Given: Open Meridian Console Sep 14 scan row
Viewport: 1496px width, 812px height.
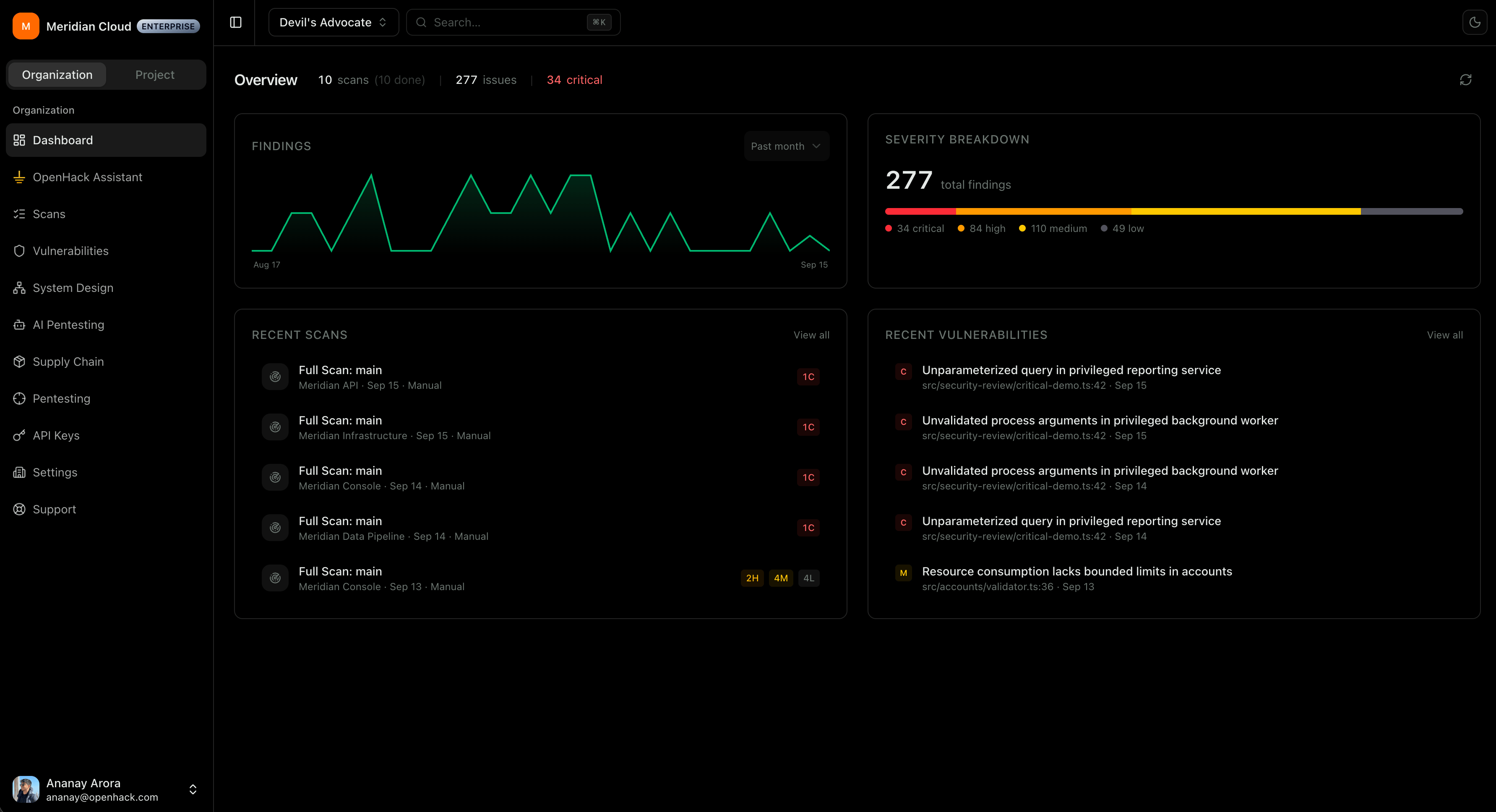Looking at the screenshot, I should click(540, 478).
